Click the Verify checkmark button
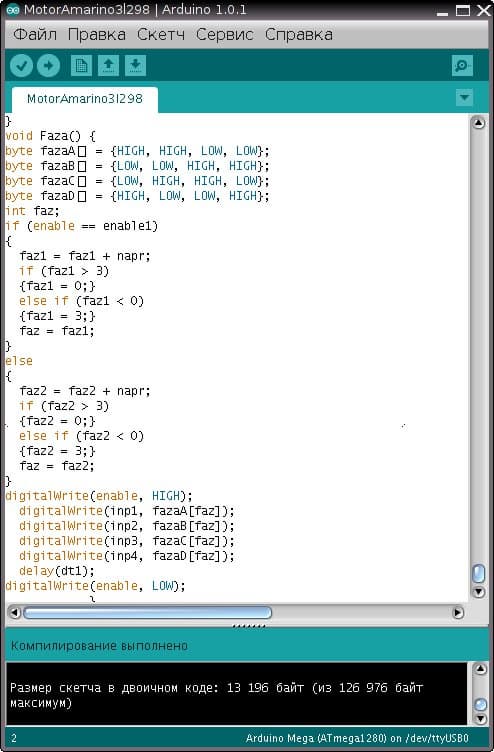The width and height of the screenshot is (494, 752). click(x=21, y=66)
